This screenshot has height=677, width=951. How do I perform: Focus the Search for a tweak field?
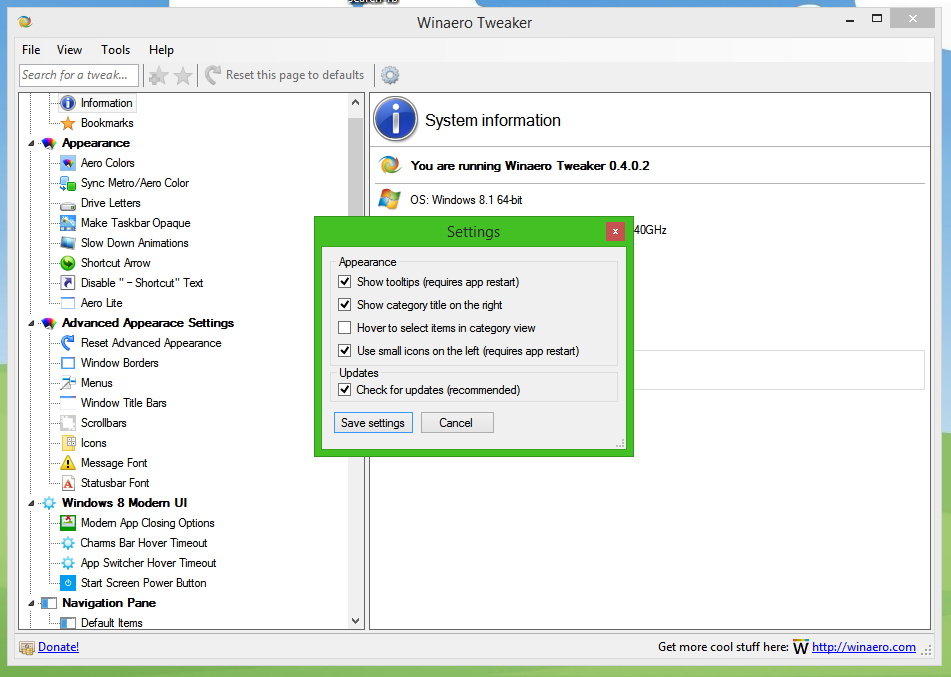[79, 75]
